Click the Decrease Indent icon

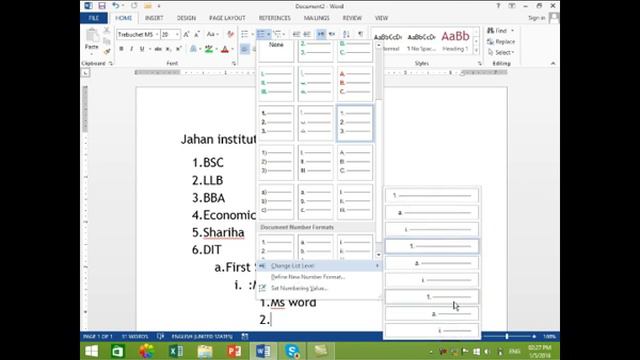coord(296,34)
